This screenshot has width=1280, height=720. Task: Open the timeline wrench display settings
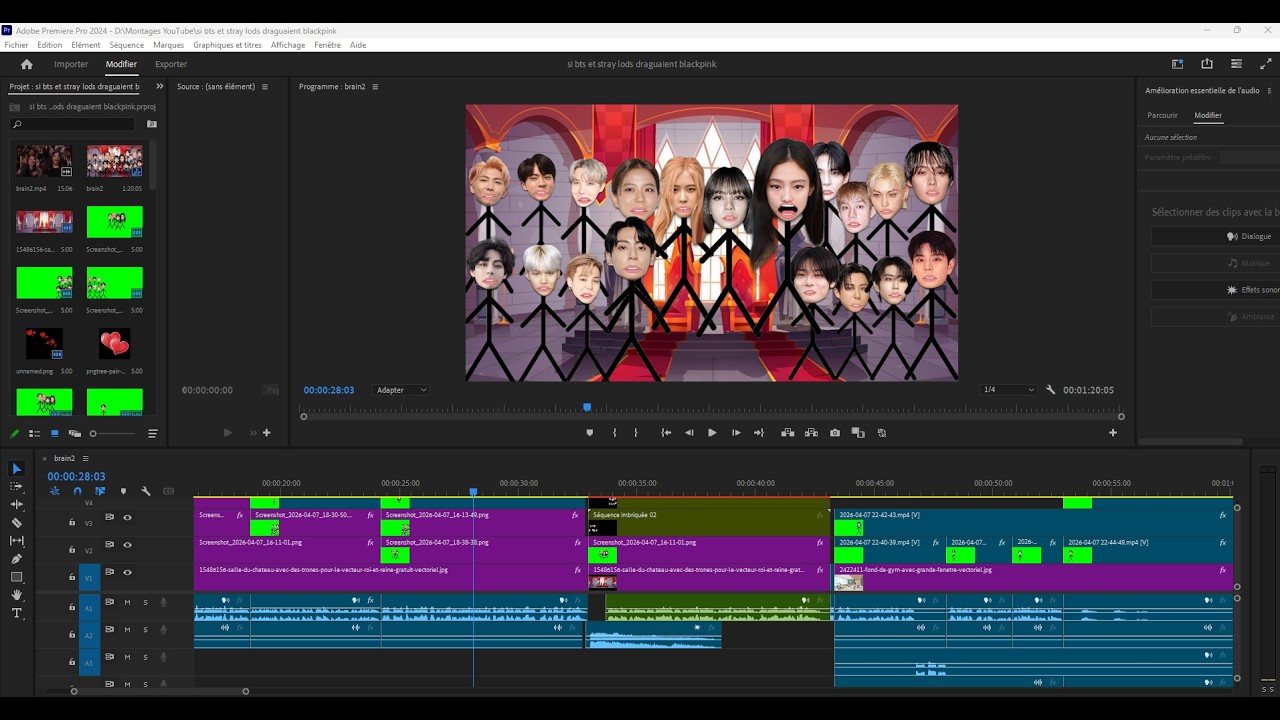pyautogui.click(x=146, y=491)
